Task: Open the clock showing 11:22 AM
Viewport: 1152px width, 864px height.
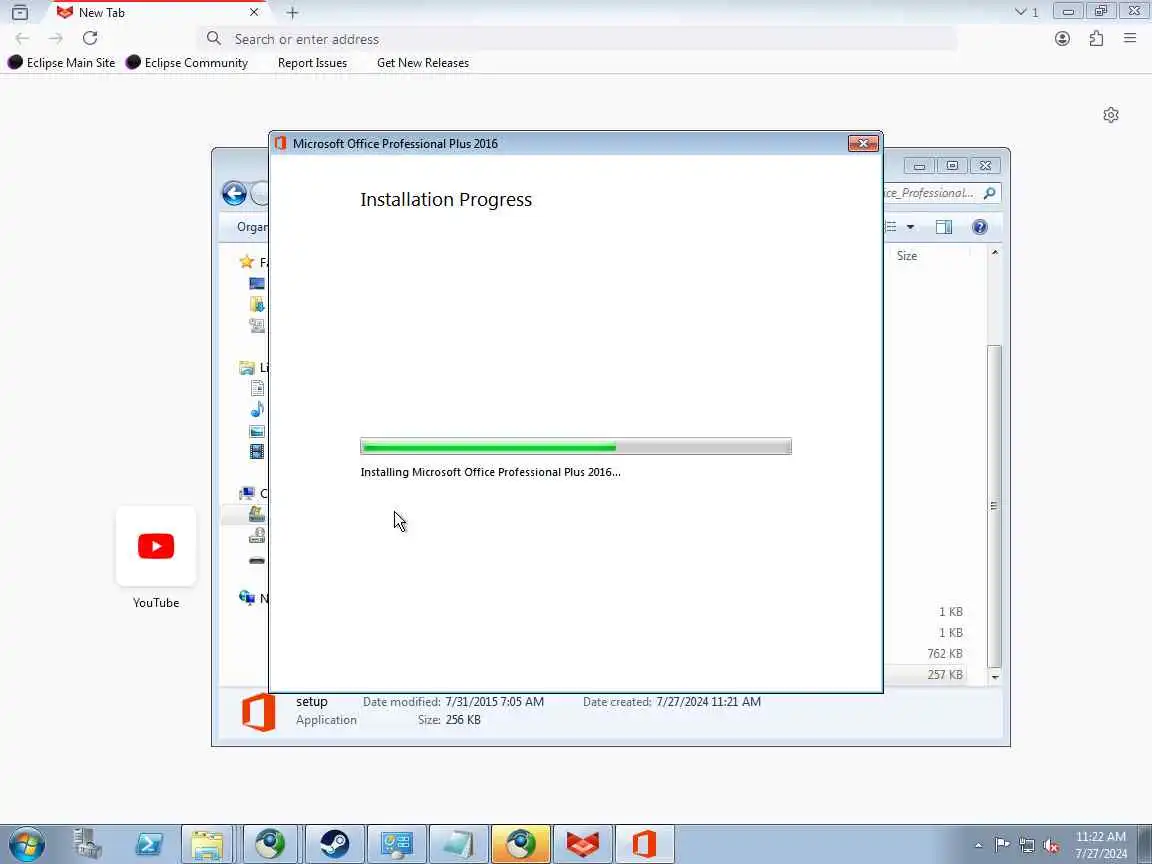Action: click(x=1101, y=845)
